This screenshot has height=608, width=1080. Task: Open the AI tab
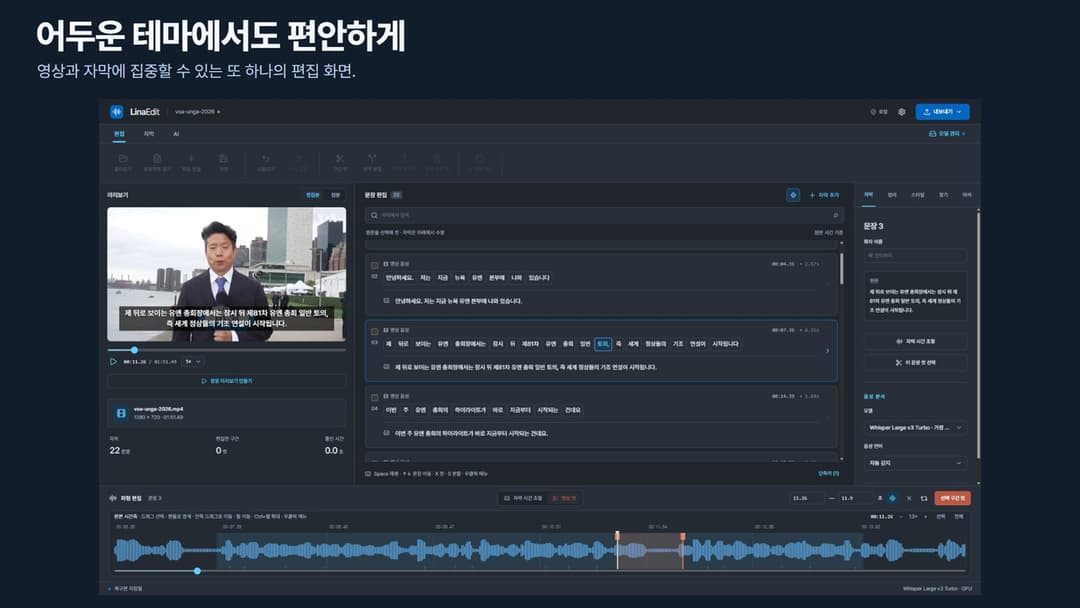(x=176, y=134)
